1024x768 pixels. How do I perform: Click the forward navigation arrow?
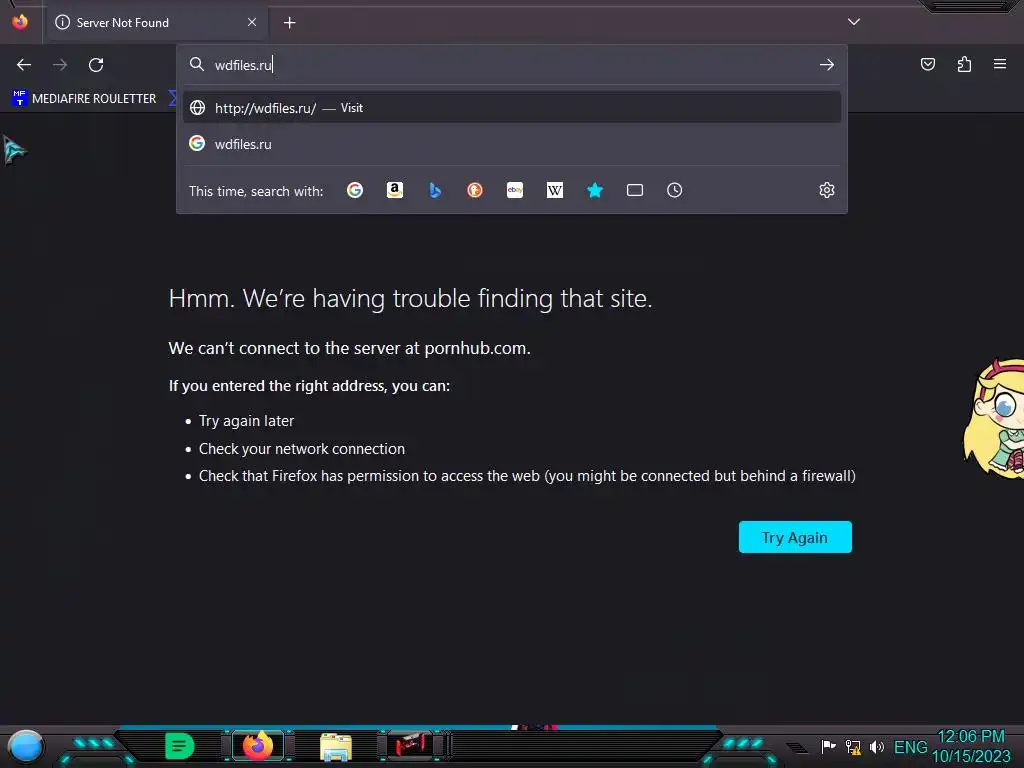pos(60,65)
